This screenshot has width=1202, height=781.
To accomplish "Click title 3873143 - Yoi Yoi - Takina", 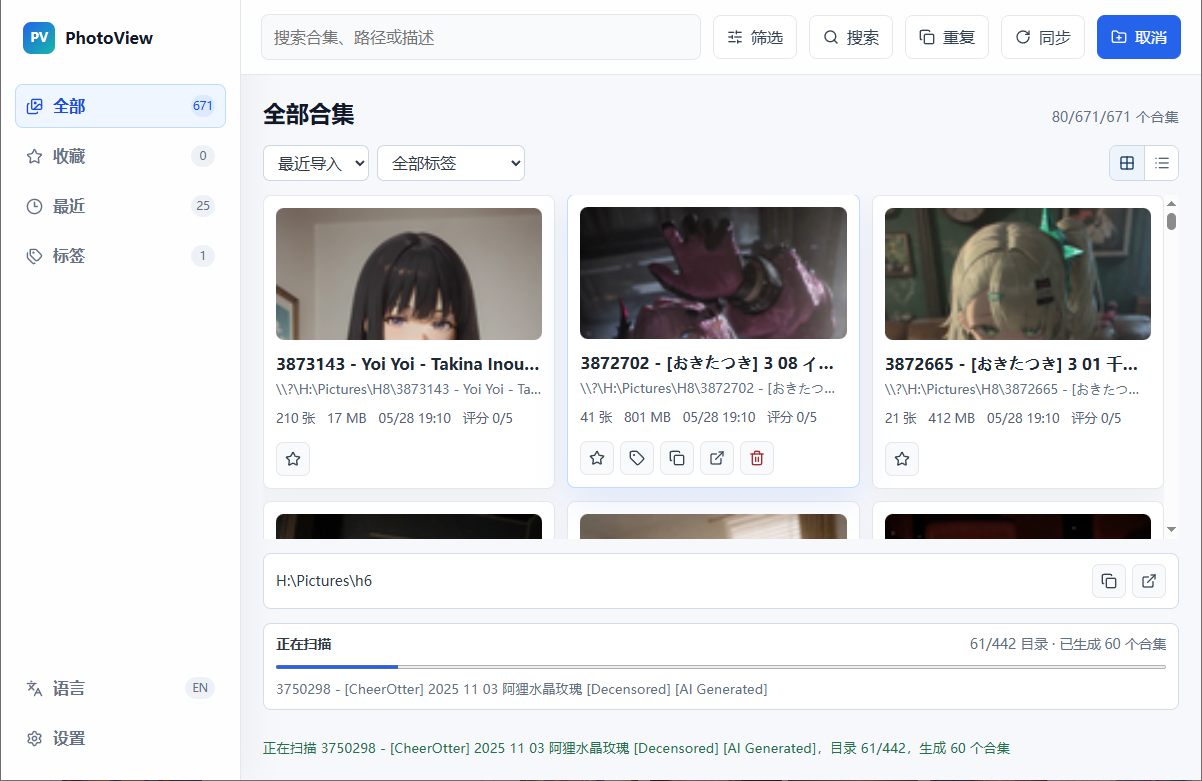I will pos(408,364).
